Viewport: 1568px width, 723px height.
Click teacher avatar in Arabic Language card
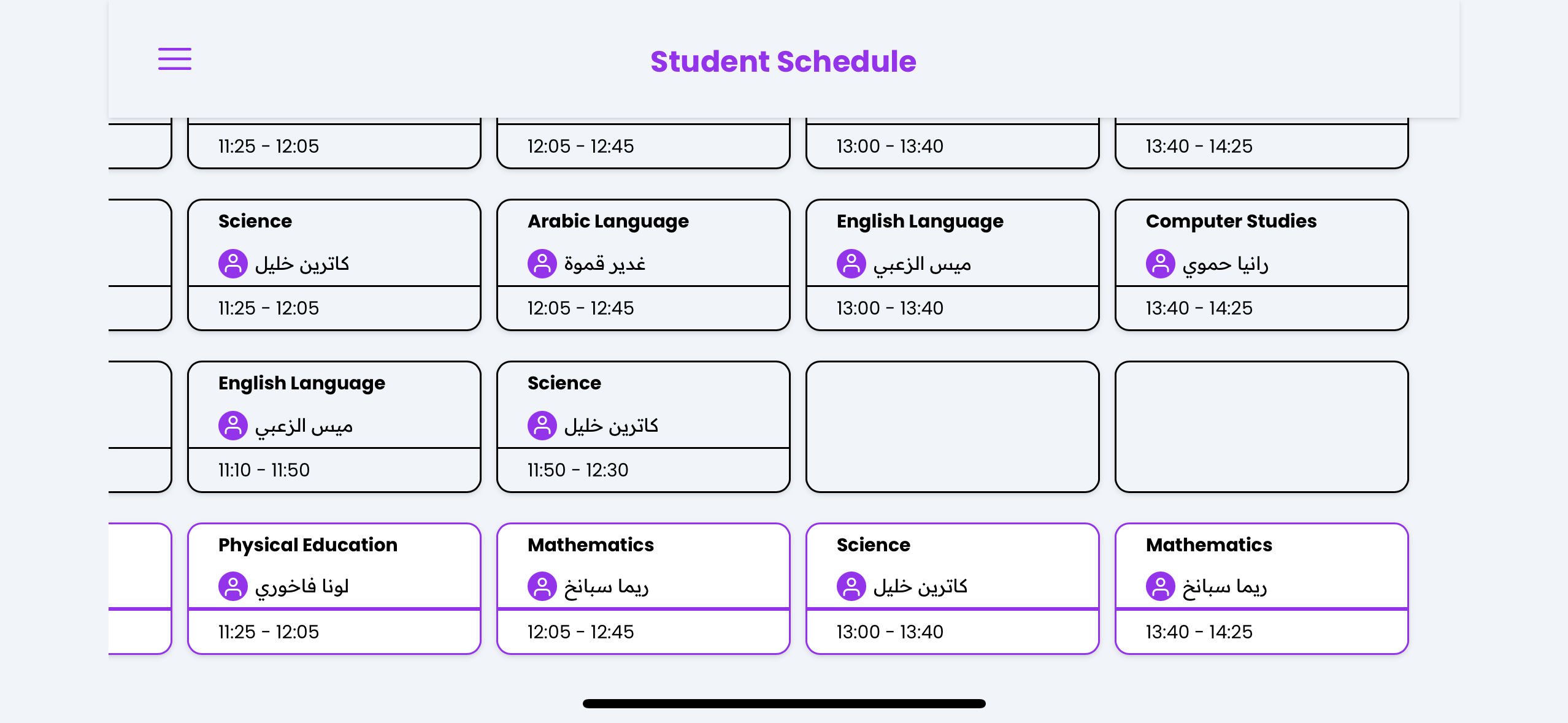click(542, 264)
